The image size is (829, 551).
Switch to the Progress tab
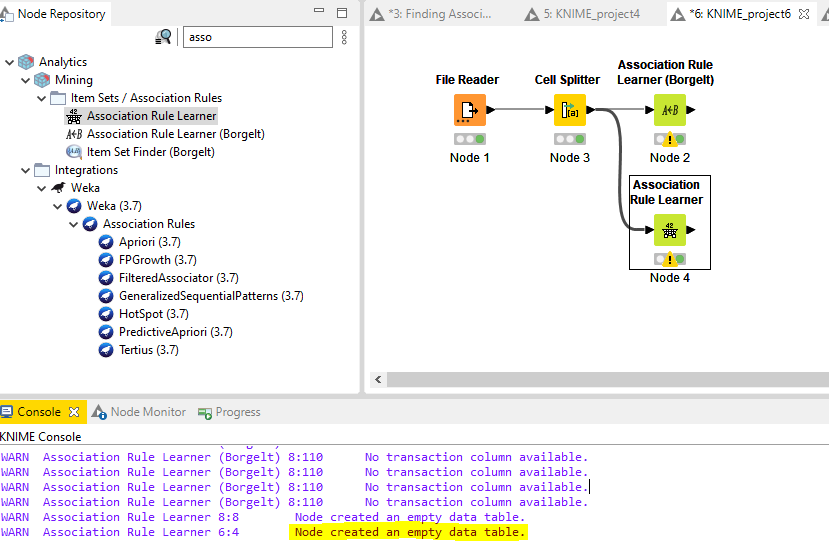229,412
